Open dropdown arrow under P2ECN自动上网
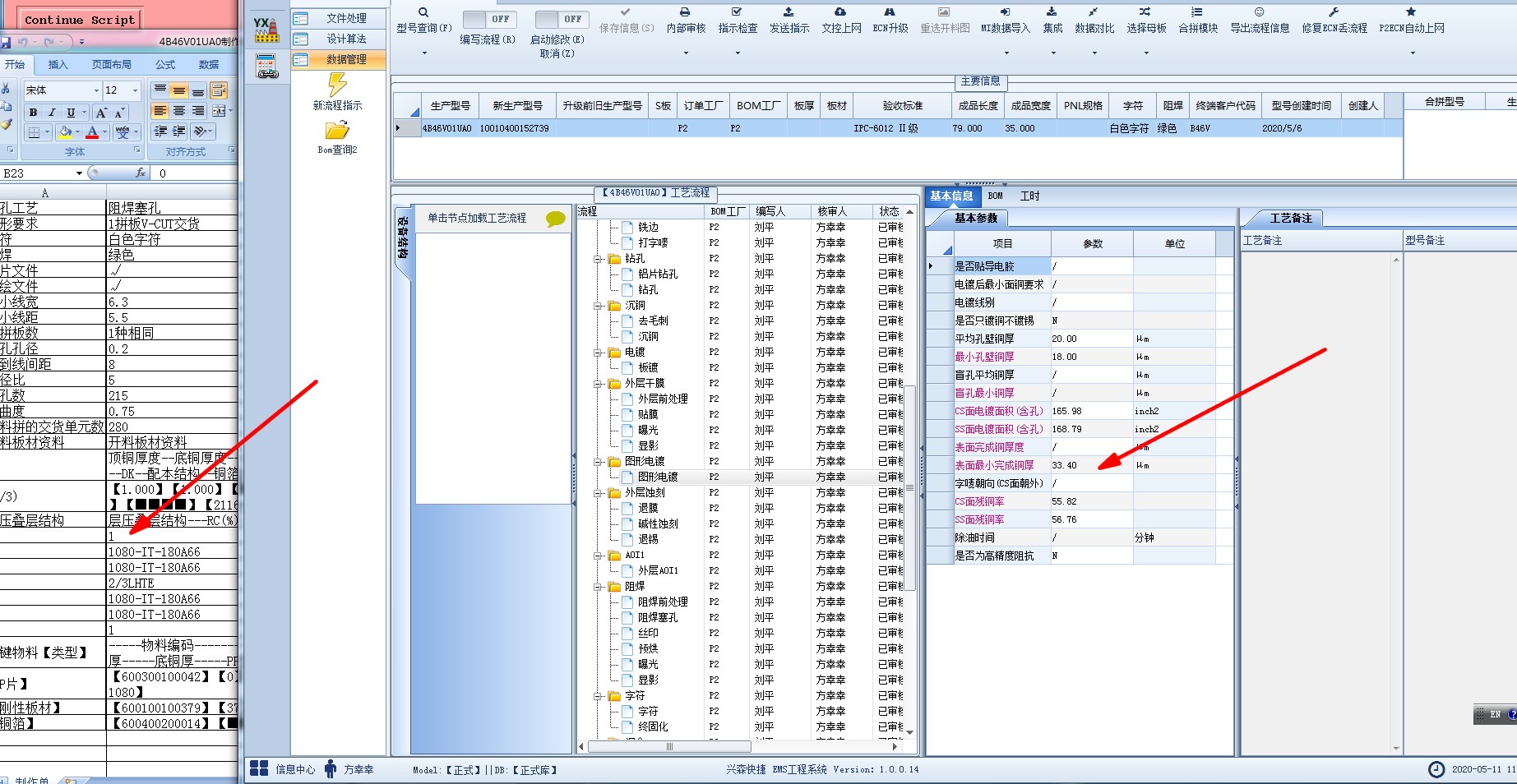Viewport: 1517px width, 784px height. pos(1413,53)
